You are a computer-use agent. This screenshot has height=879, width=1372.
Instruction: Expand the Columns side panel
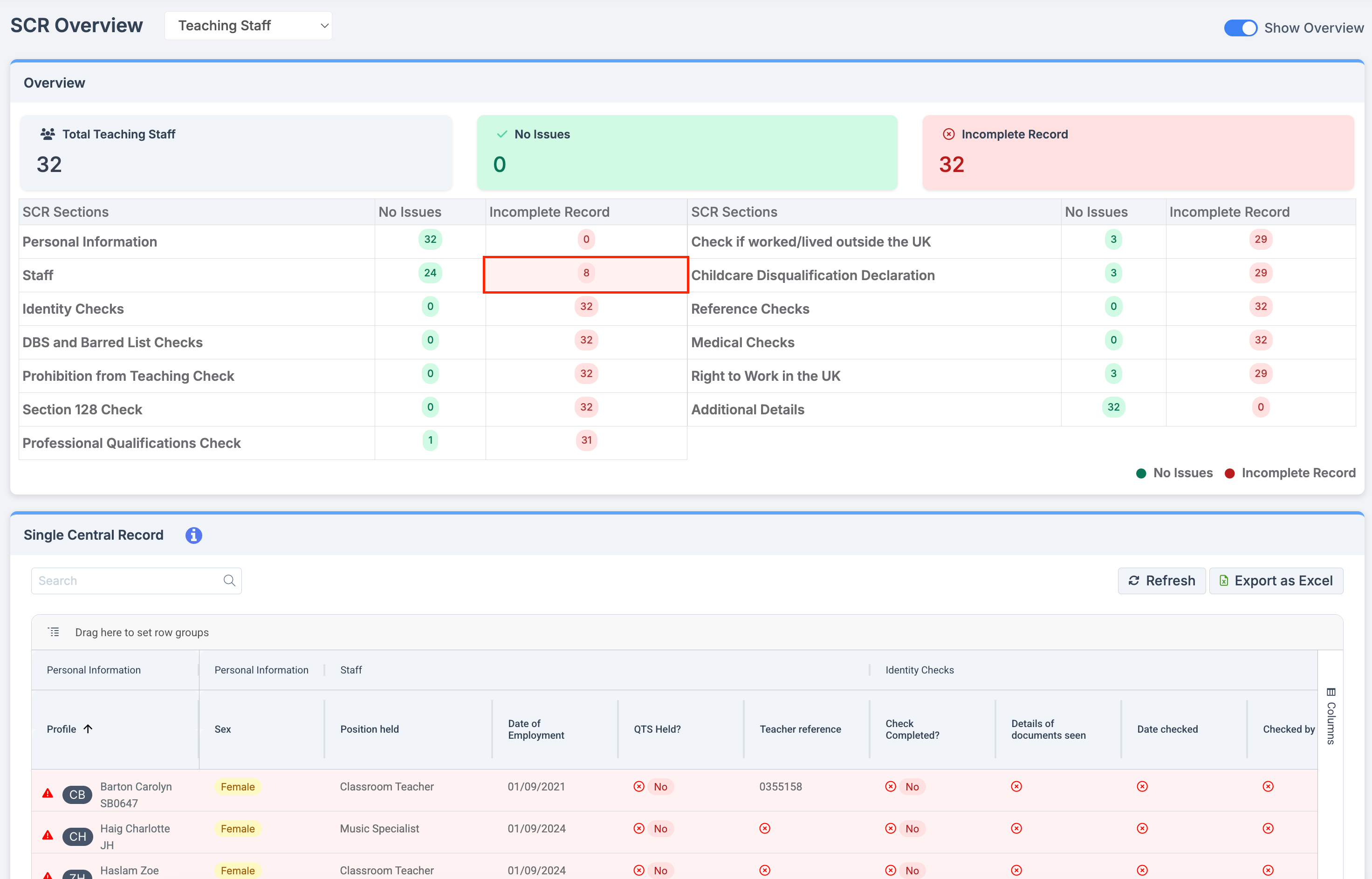coord(1331,716)
